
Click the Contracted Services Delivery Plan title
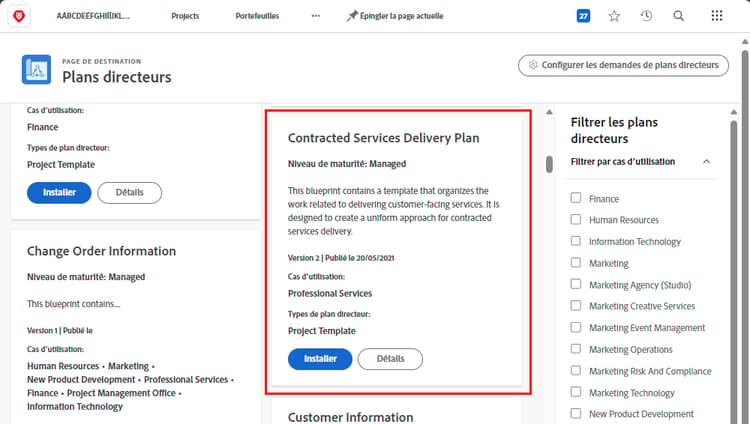(x=383, y=138)
